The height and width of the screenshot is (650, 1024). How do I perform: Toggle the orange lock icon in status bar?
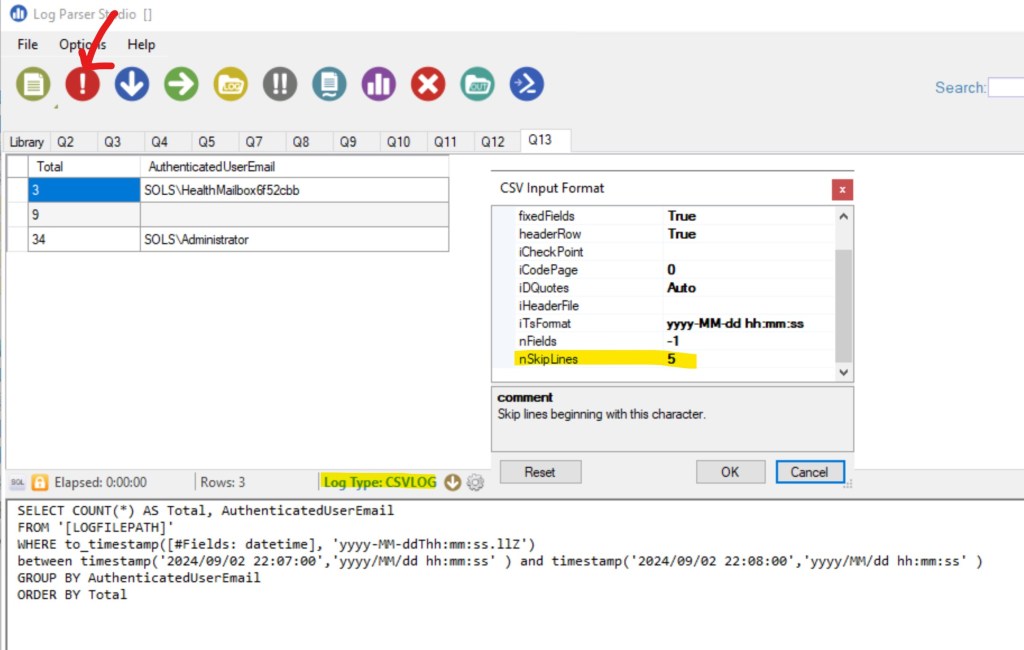[40, 482]
